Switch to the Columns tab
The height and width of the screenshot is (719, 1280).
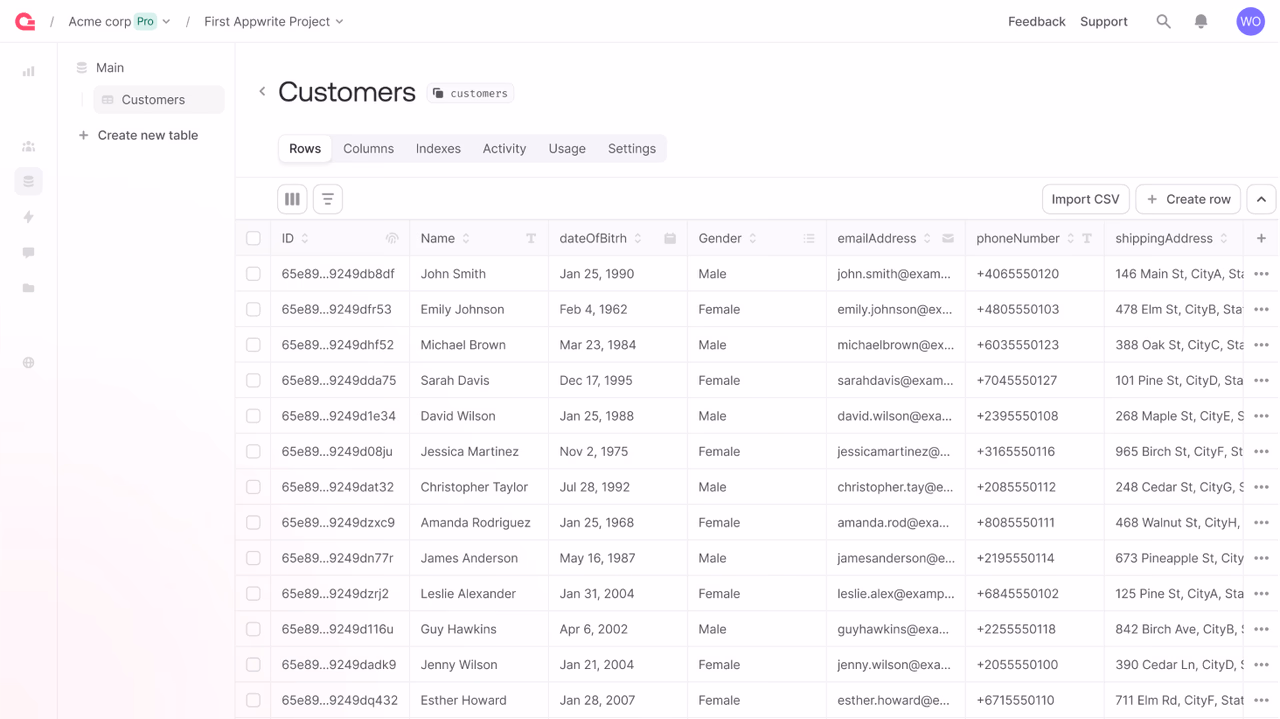(x=368, y=149)
